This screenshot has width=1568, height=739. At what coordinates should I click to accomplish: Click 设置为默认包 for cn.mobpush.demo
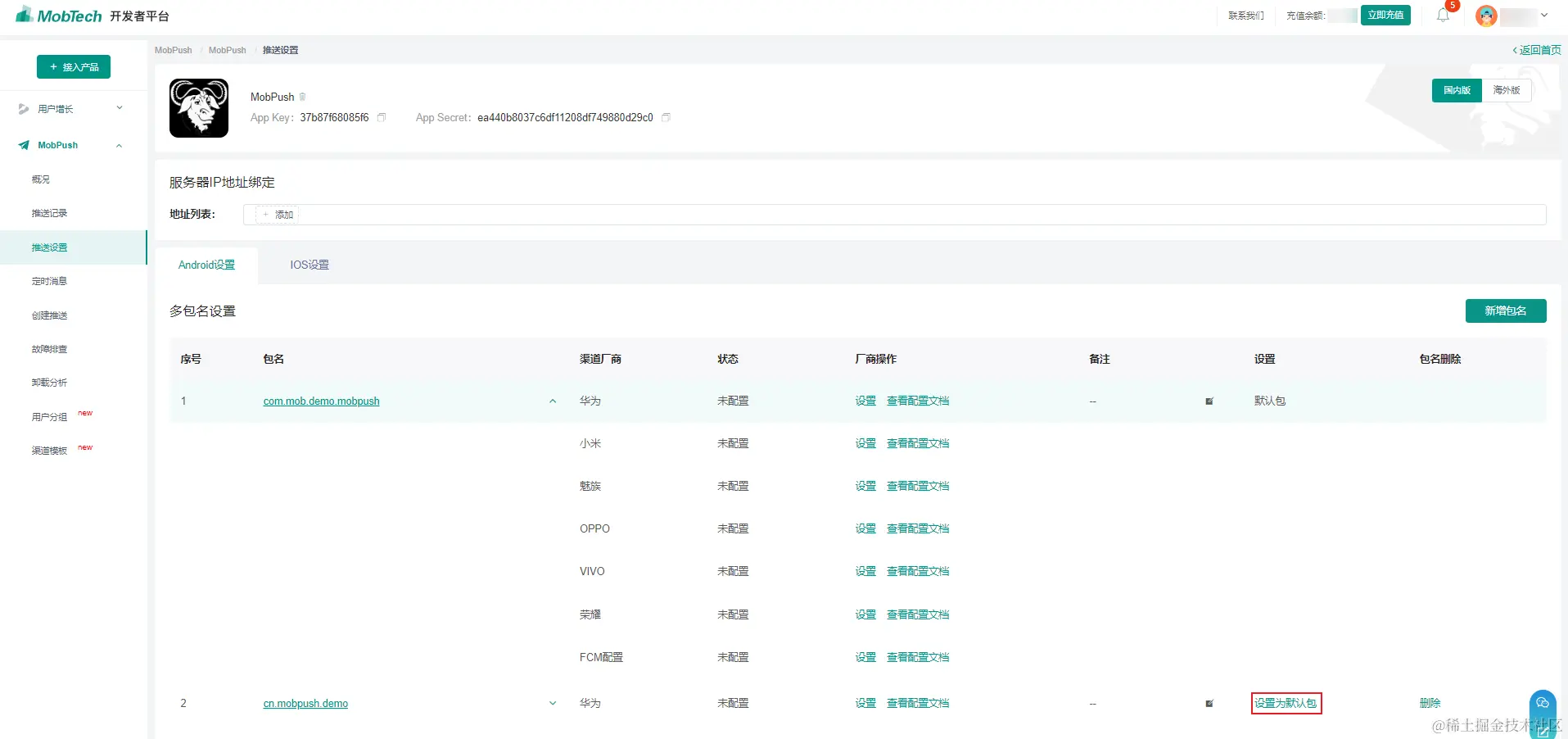[1286, 703]
